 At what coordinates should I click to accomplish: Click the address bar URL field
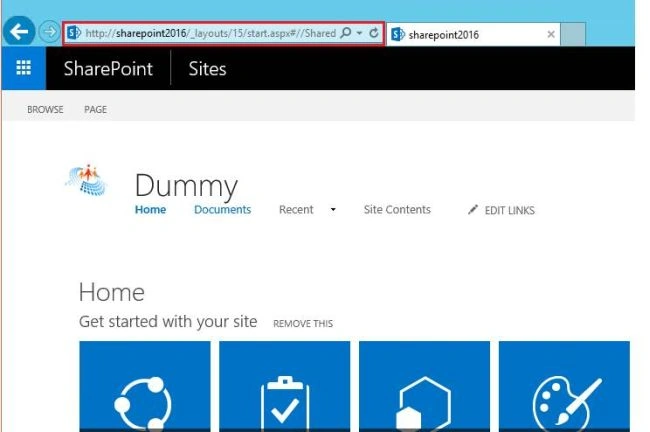coord(211,33)
